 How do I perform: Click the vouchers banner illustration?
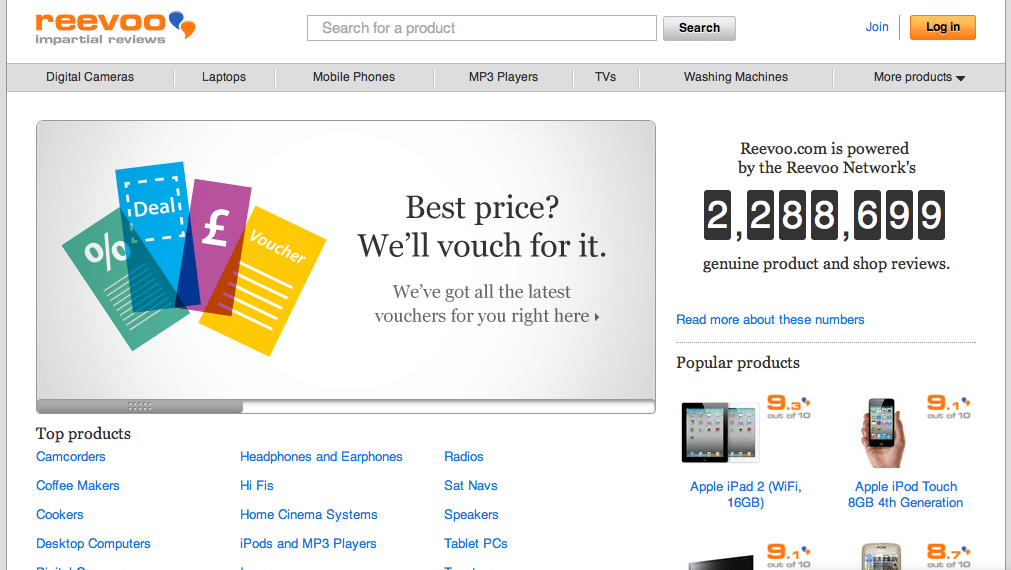pyautogui.click(x=194, y=258)
